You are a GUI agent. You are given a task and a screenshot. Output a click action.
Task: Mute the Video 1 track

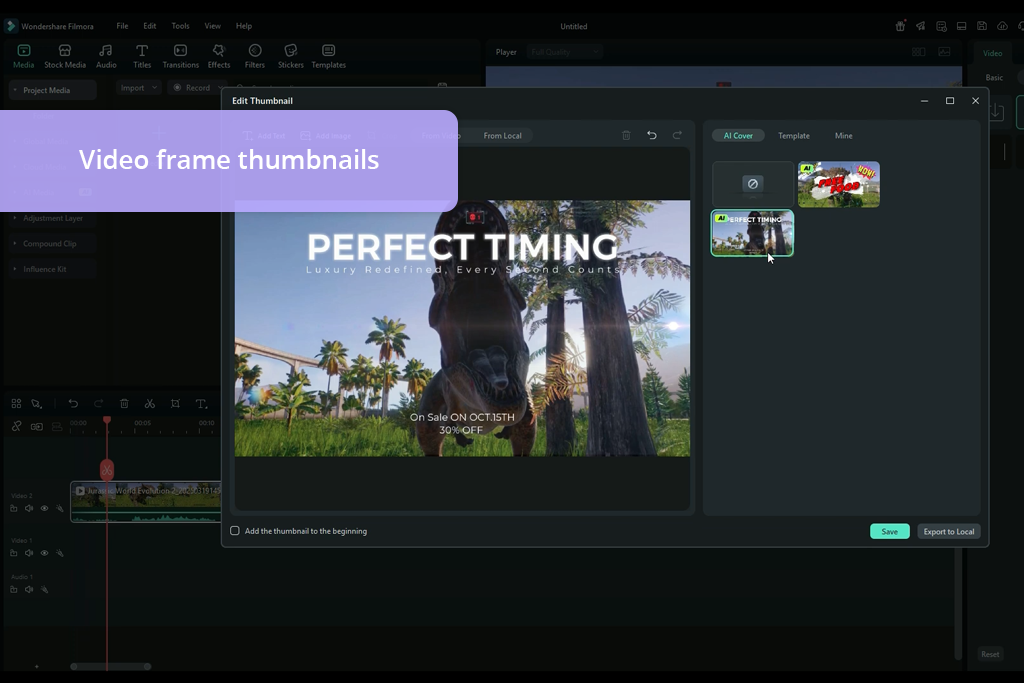click(x=29, y=553)
